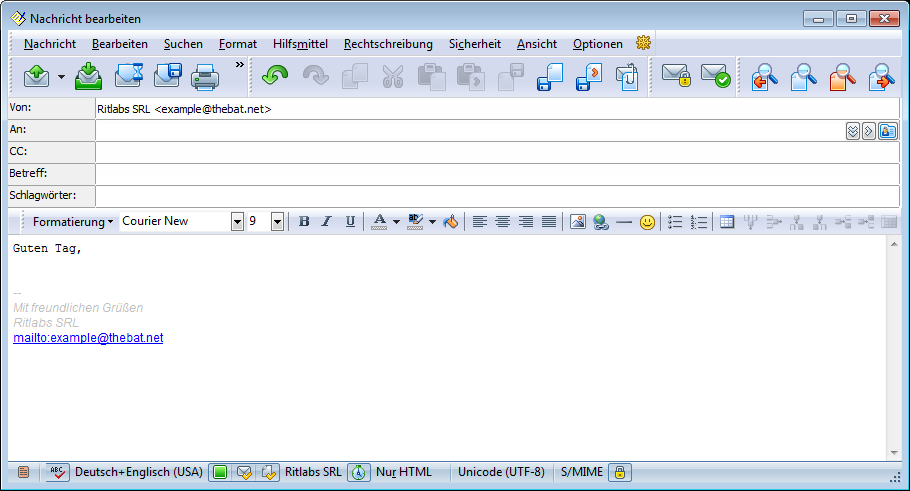This screenshot has height=491, width=910.
Task: Save text to file with page and floppy icon
Action: tap(550, 77)
